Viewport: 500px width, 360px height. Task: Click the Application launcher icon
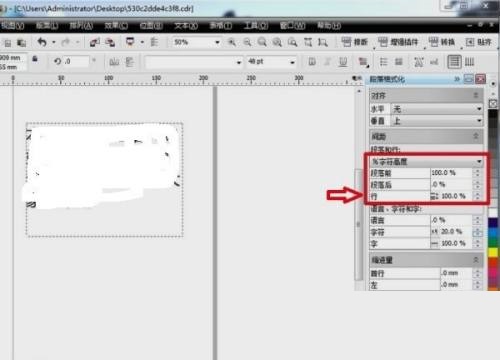[130, 42]
